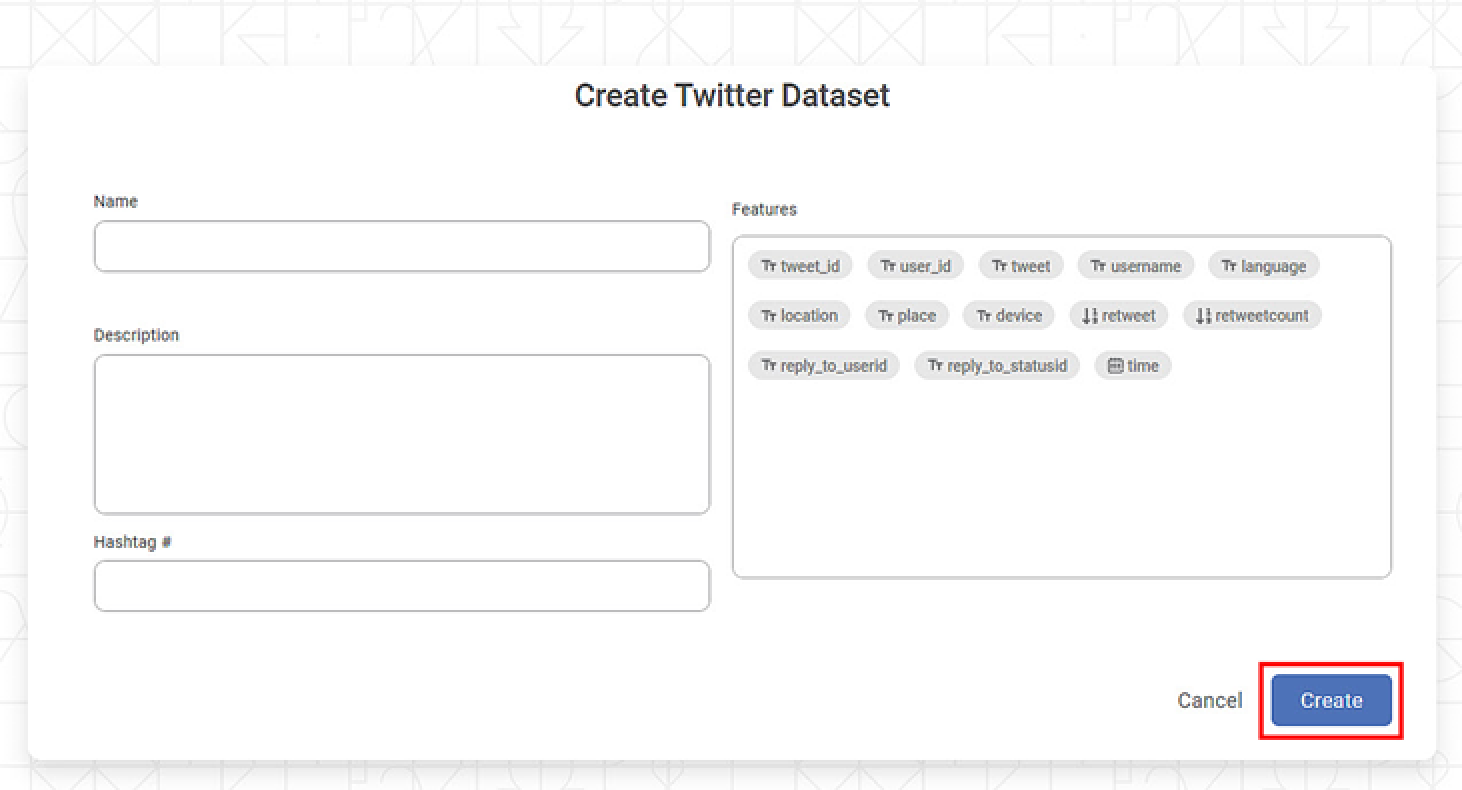1462x790 pixels.
Task: Toggle the device feature
Action: click(x=1008, y=315)
